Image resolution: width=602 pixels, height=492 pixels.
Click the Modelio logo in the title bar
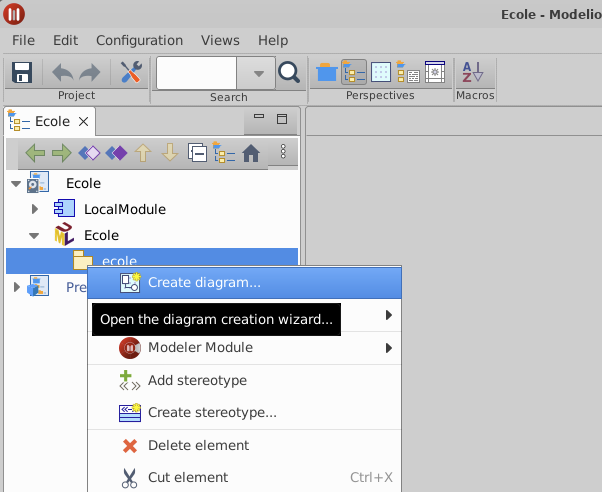pyautogui.click(x=14, y=14)
